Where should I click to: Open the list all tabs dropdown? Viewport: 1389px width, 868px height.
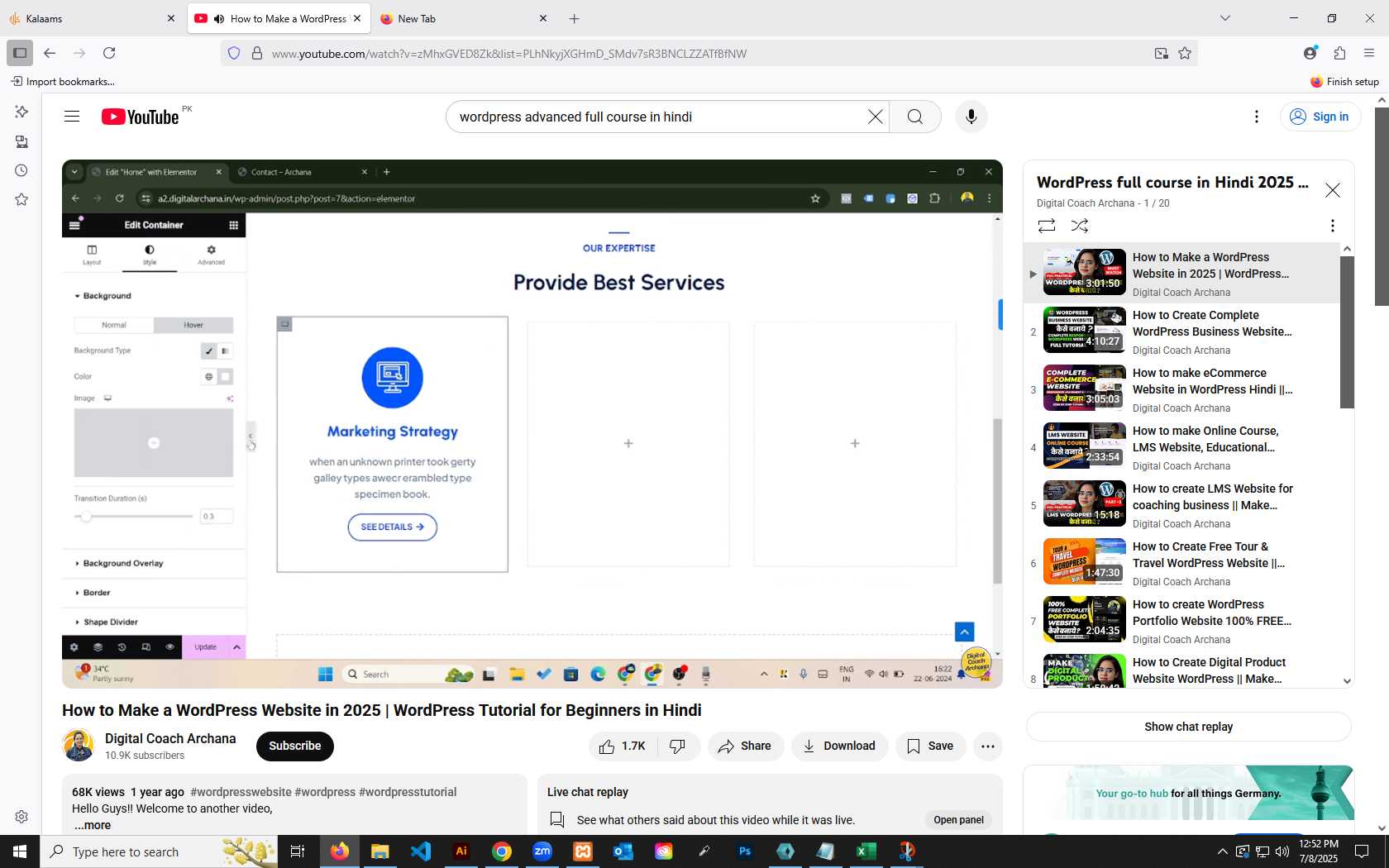click(x=1225, y=18)
